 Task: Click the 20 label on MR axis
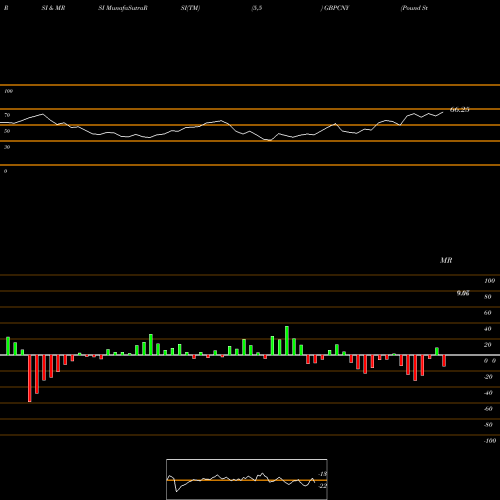point(488,345)
